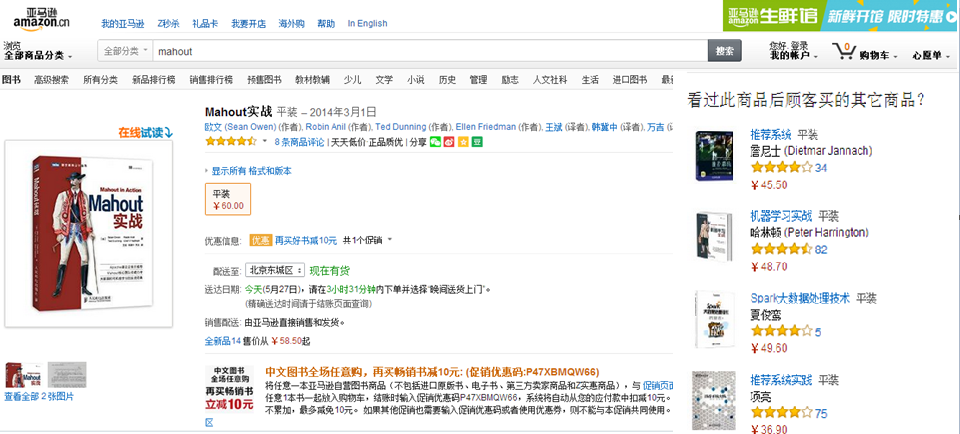Click the 生鲜馆 banner at top right
Image resolution: width=960 pixels, height=434 pixels.
coord(841,16)
